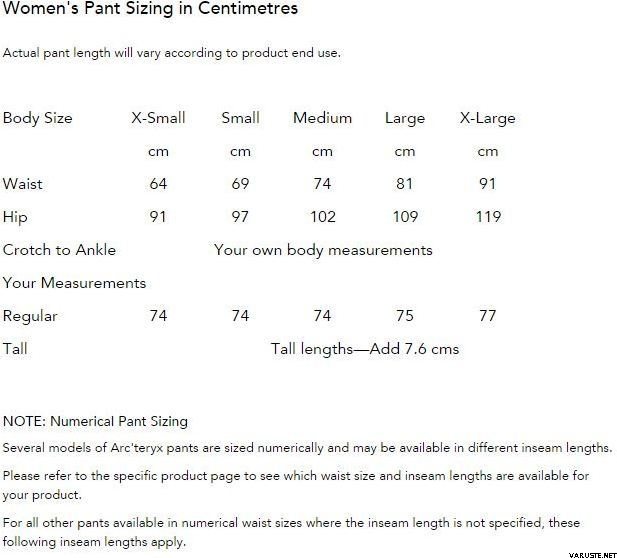Click the Women's Pant Sizing heading
This screenshot has height=558, width=617.
[150, 10]
